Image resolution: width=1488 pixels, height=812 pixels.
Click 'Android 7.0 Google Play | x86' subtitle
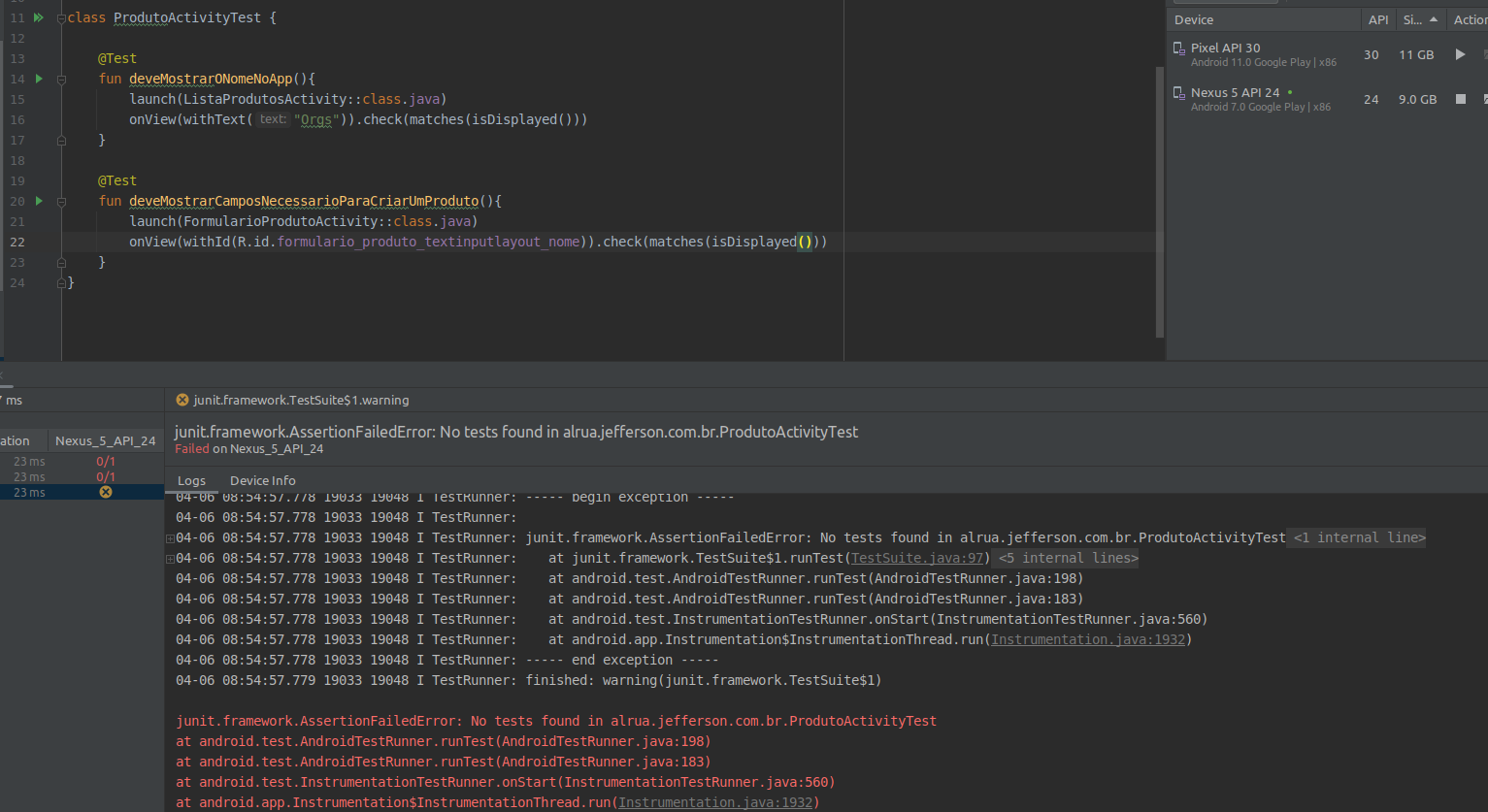coord(1261,107)
